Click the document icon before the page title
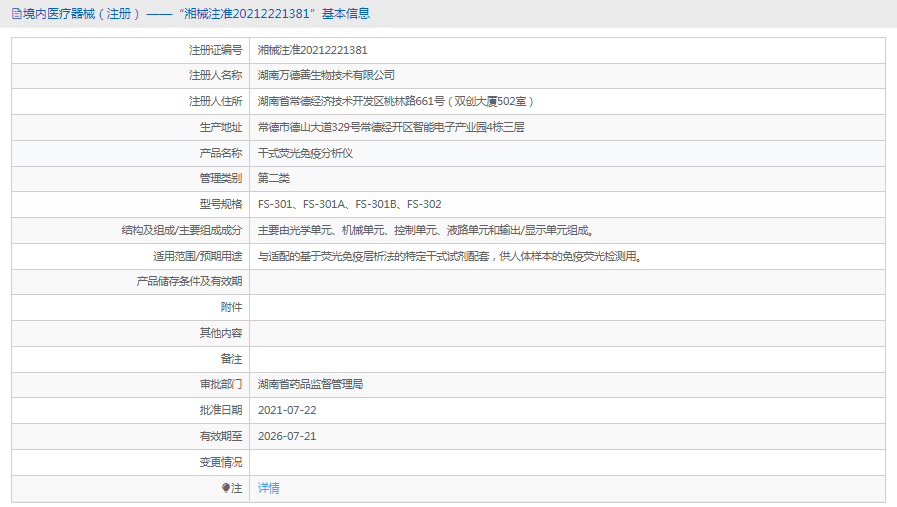 tap(17, 14)
